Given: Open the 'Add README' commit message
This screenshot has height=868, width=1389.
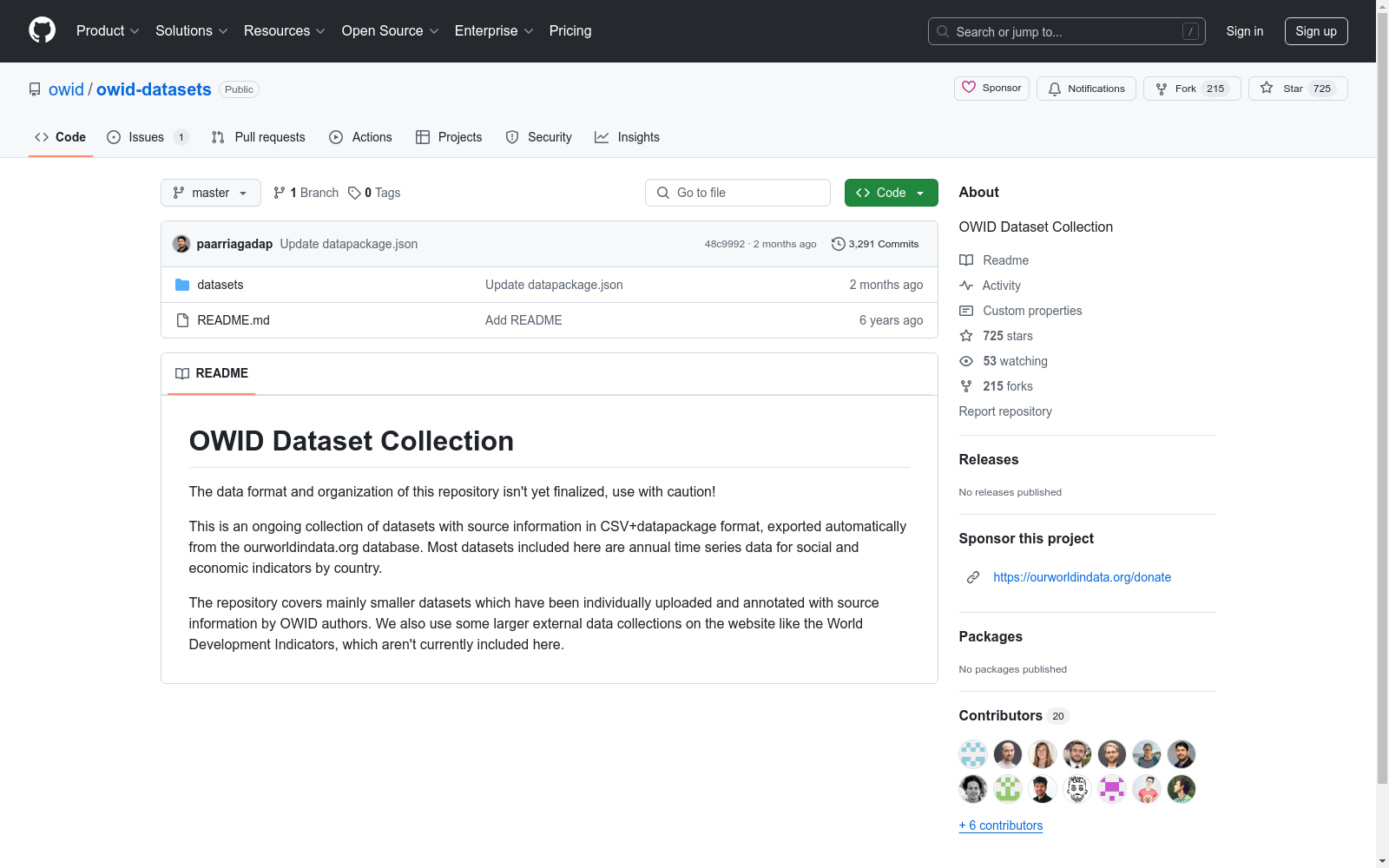Looking at the screenshot, I should 523,320.
